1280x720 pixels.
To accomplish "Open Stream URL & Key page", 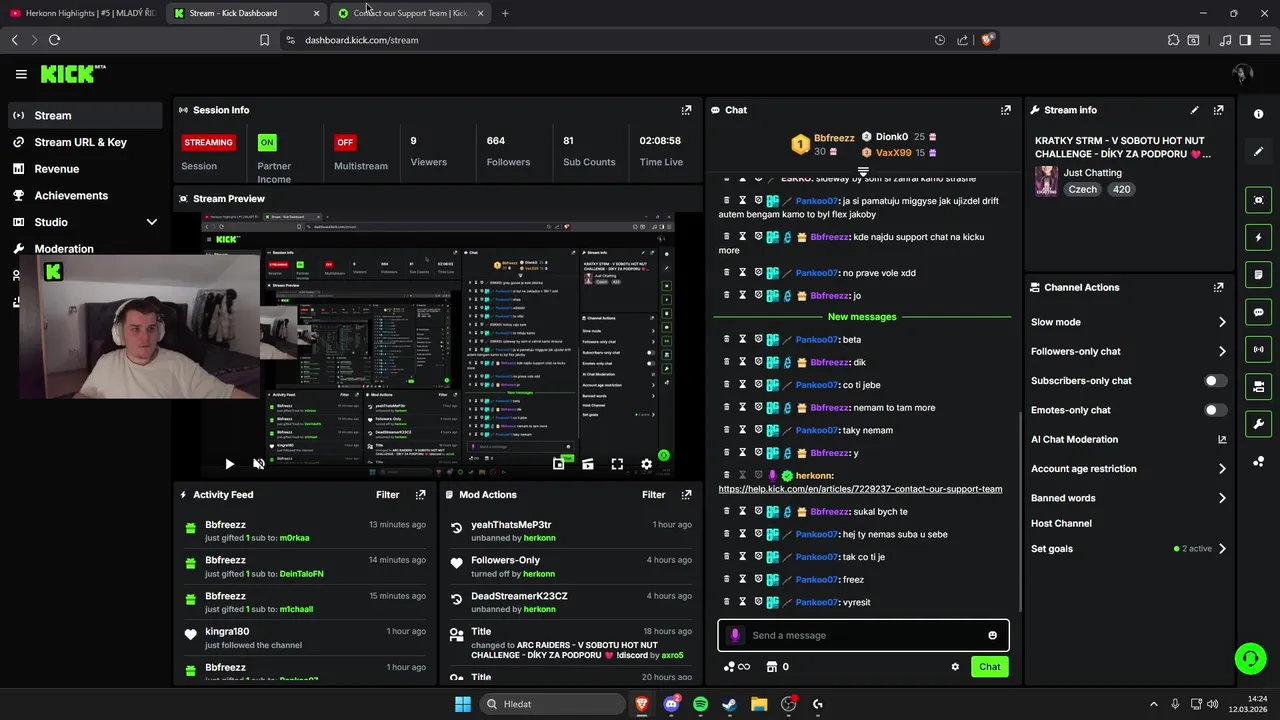I will coord(85,142).
